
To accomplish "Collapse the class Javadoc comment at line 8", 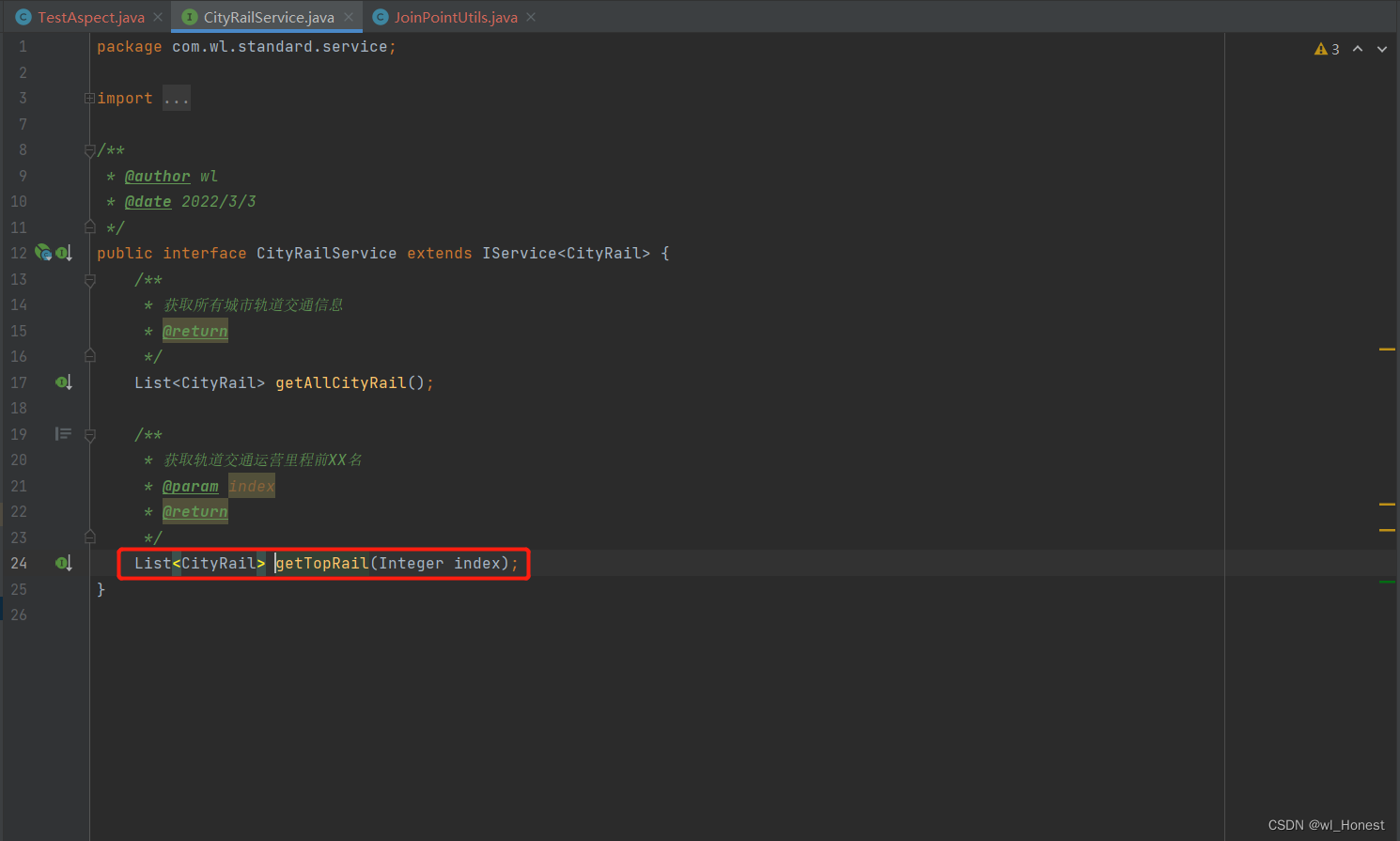I will (90, 150).
